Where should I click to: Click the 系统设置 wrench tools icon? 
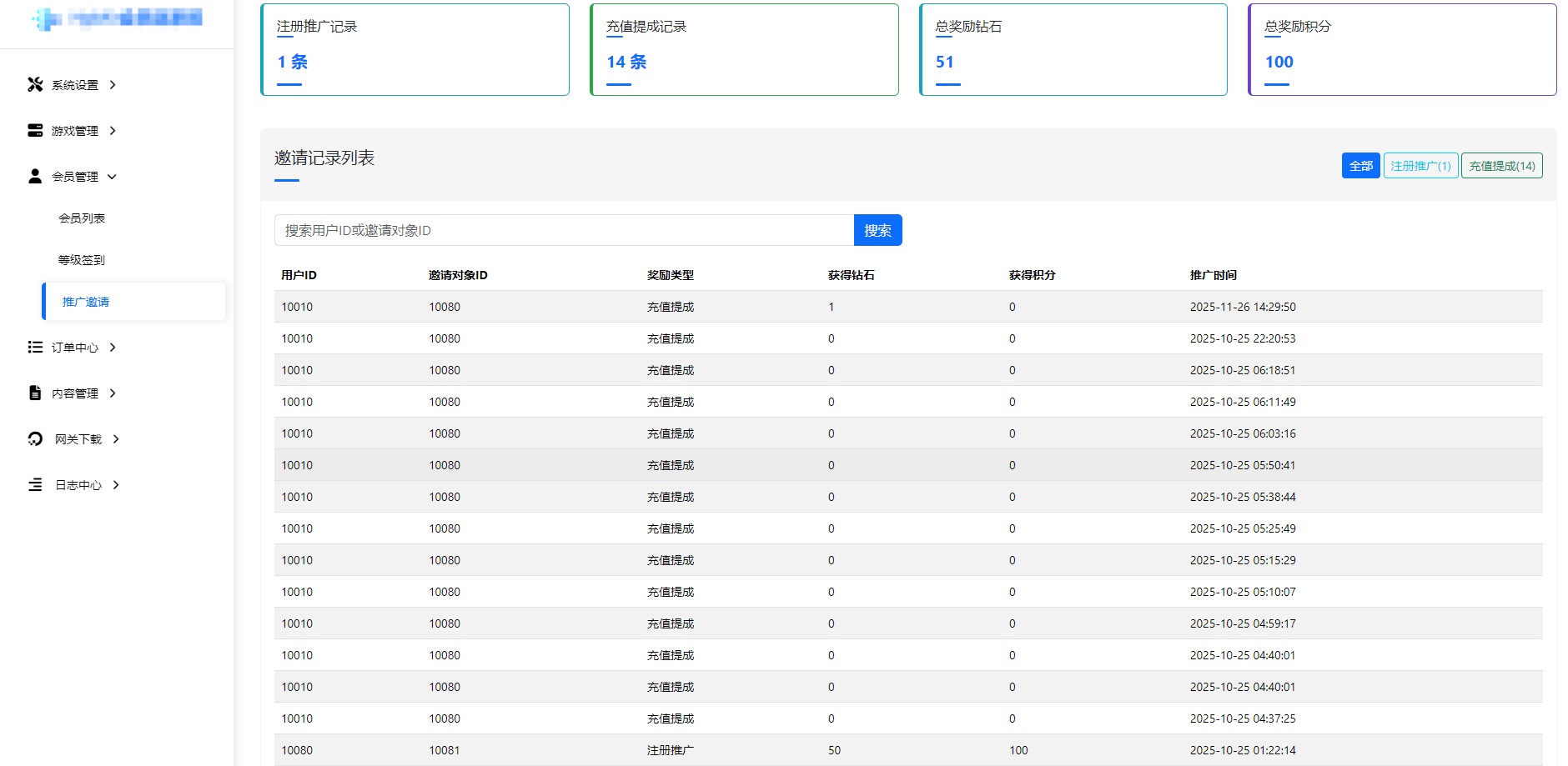click(35, 84)
